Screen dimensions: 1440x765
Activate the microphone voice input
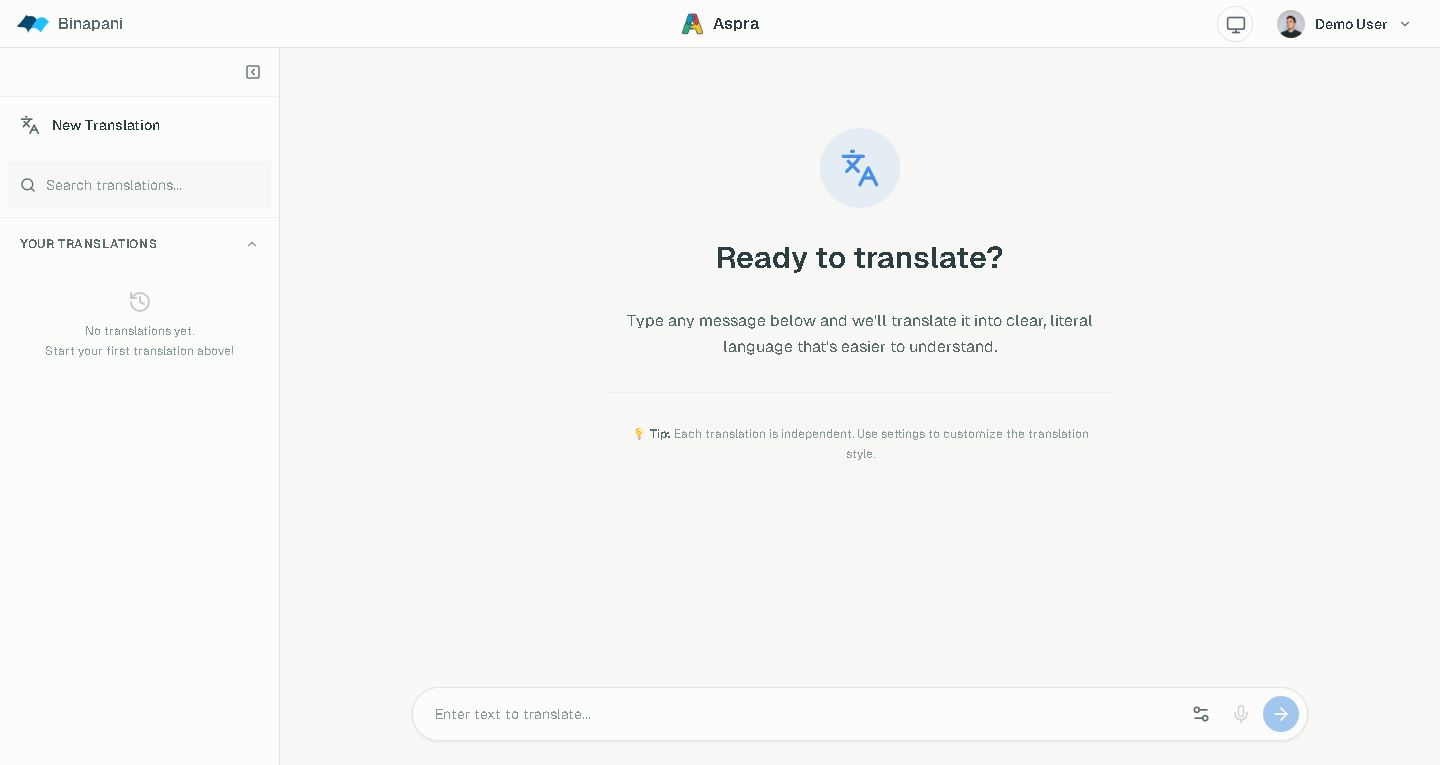pos(1241,714)
